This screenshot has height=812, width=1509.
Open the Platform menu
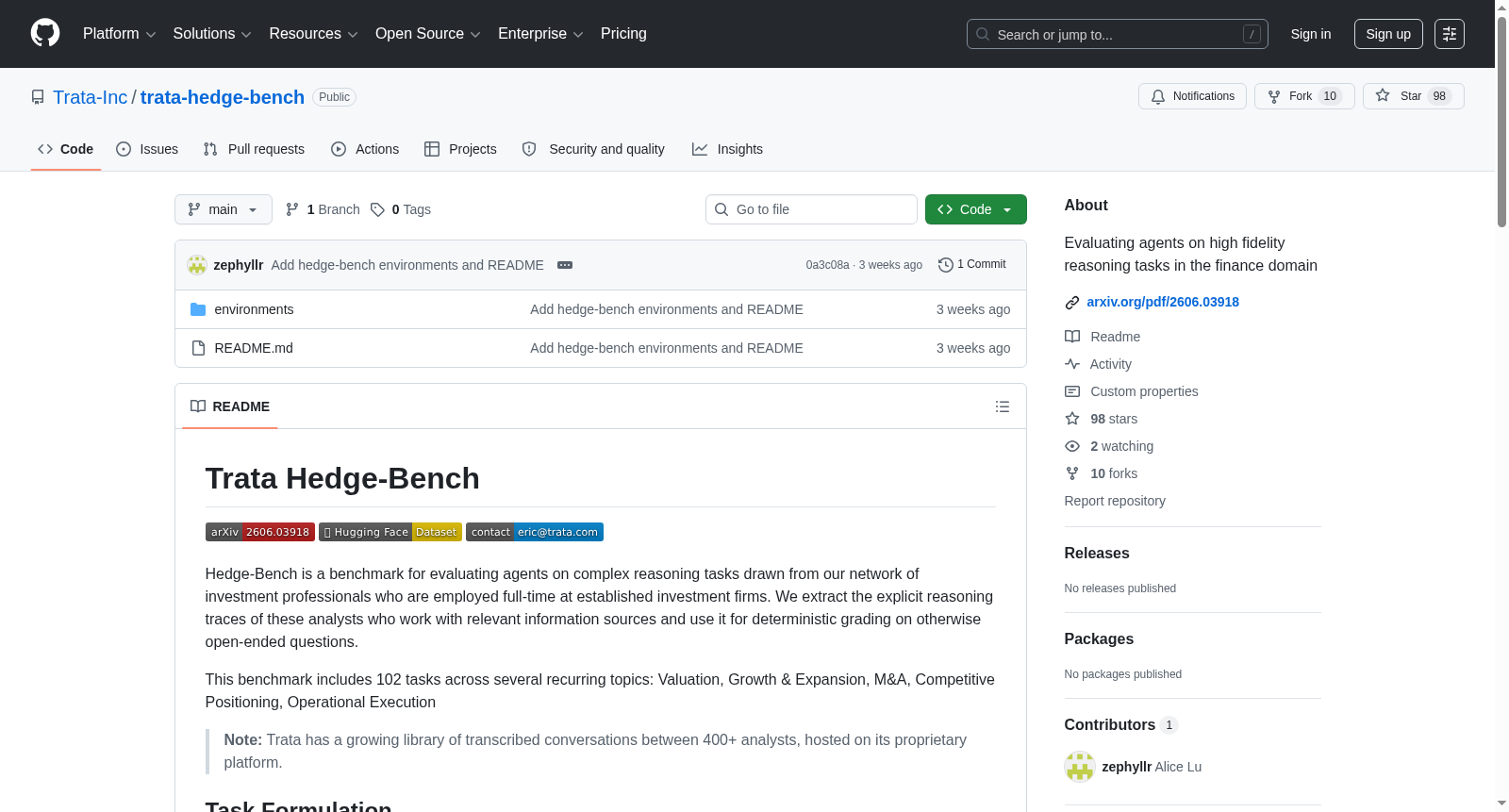tap(119, 34)
